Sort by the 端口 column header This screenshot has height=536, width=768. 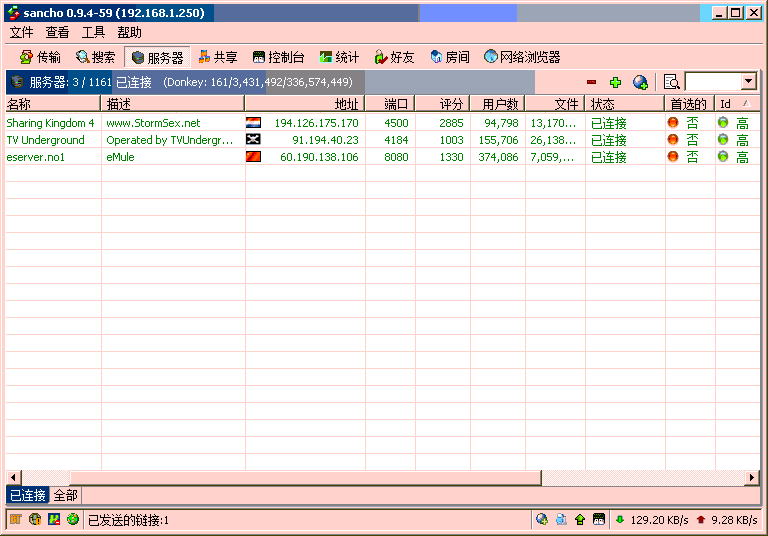390,104
